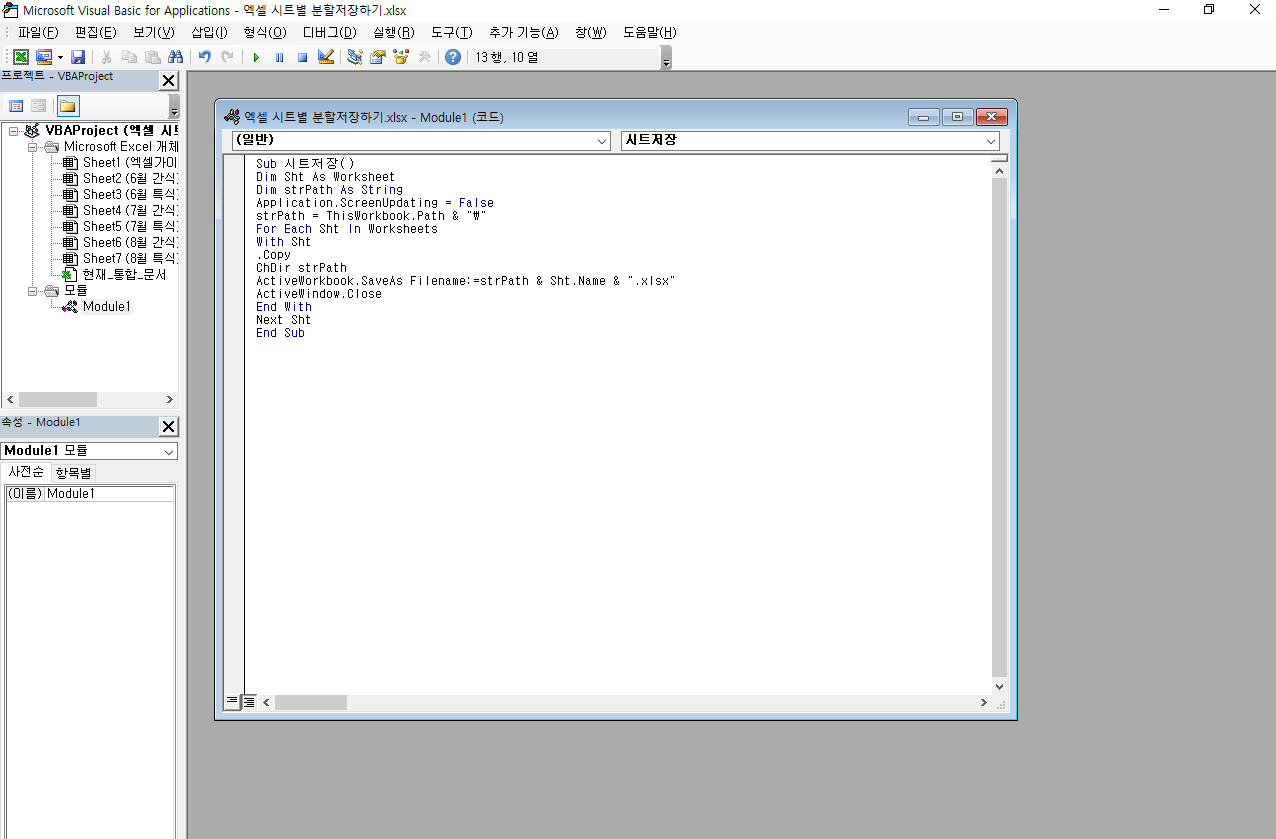Open the Object Browser icon
1276x839 pixels.
coord(401,57)
